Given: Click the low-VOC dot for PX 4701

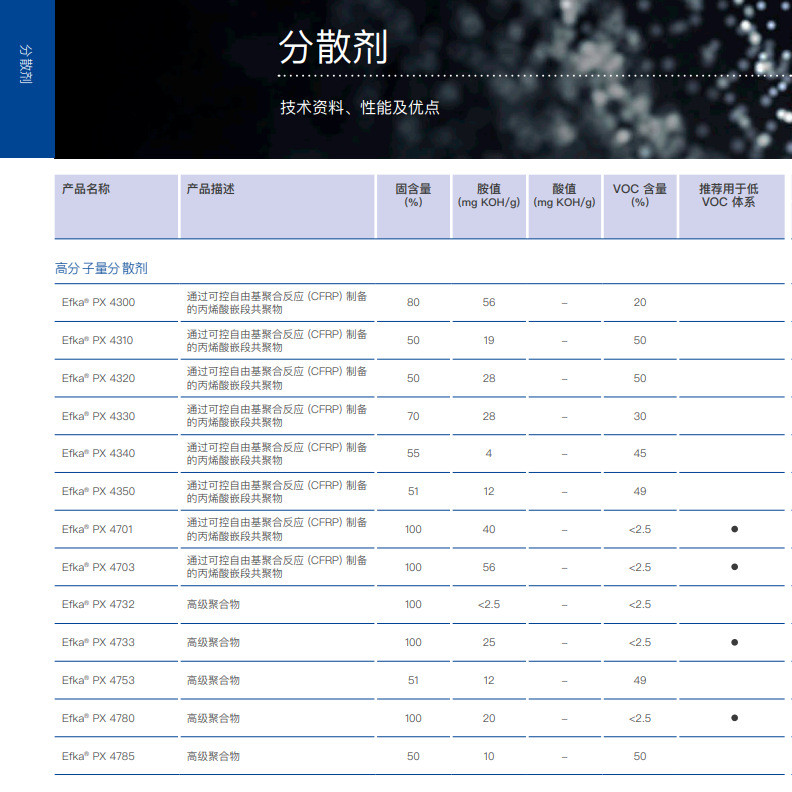Looking at the screenshot, I should (734, 529).
